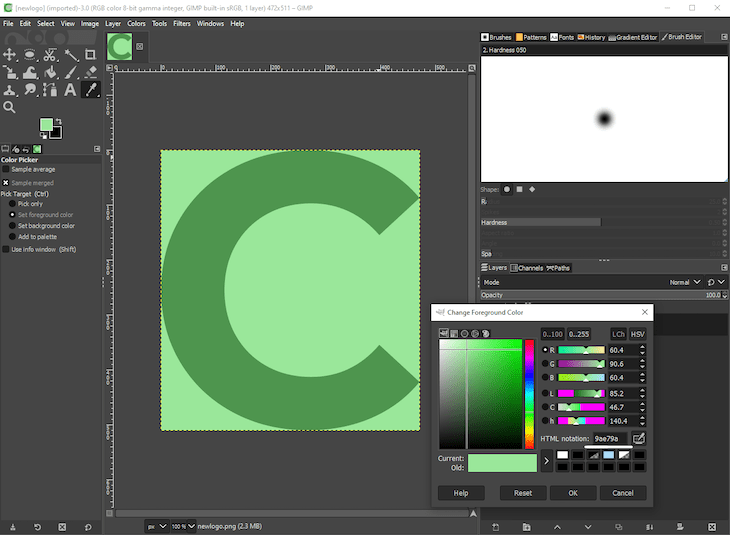Viewport: 730px width, 535px height.
Task: Activate the Text tool
Action: click(x=70, y=90)
